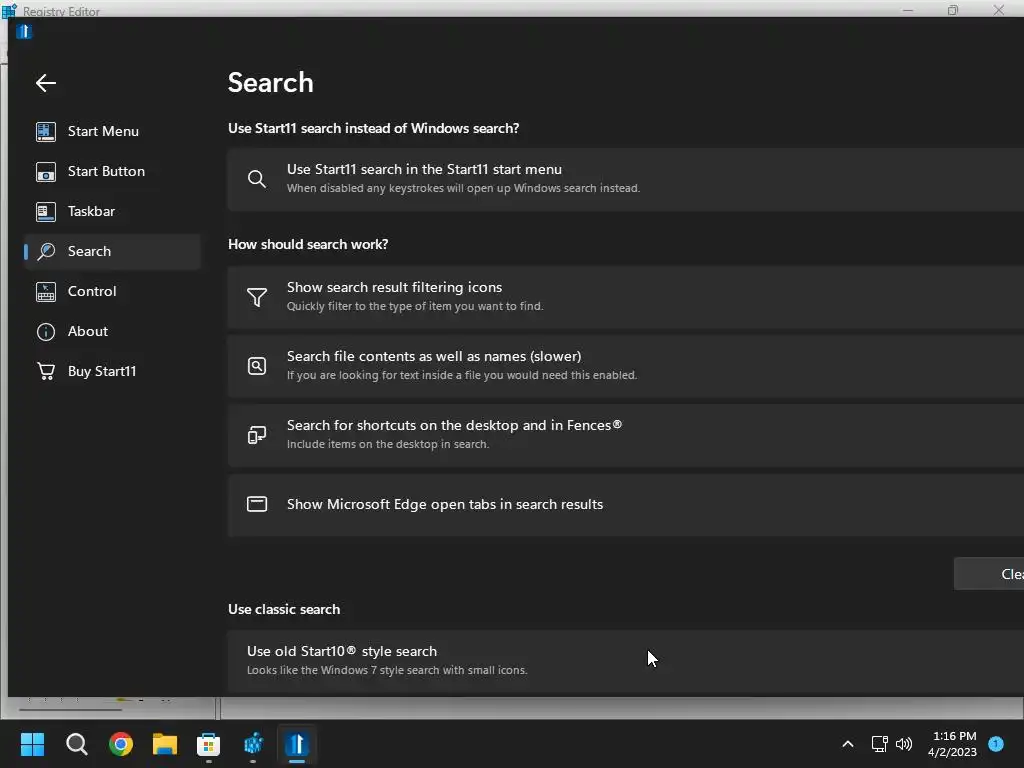Open the Taskbar settings section
This screenshot has height=768, width=1024.
click(112, 211)
